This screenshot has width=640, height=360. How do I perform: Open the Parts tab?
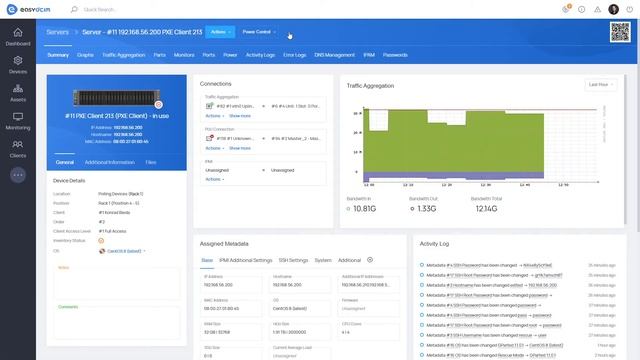160,55
